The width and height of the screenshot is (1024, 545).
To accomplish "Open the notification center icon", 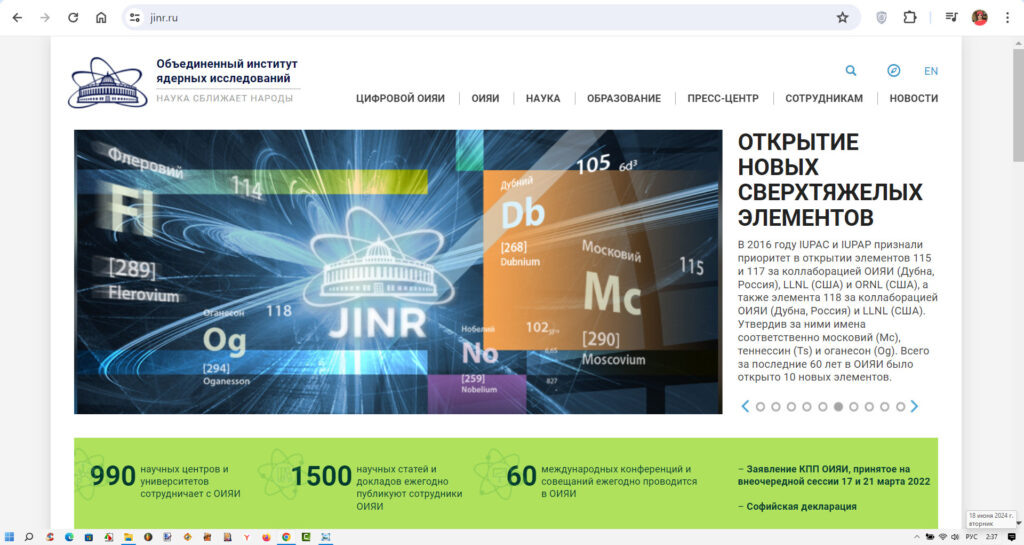I will (x=1012, y=537).
